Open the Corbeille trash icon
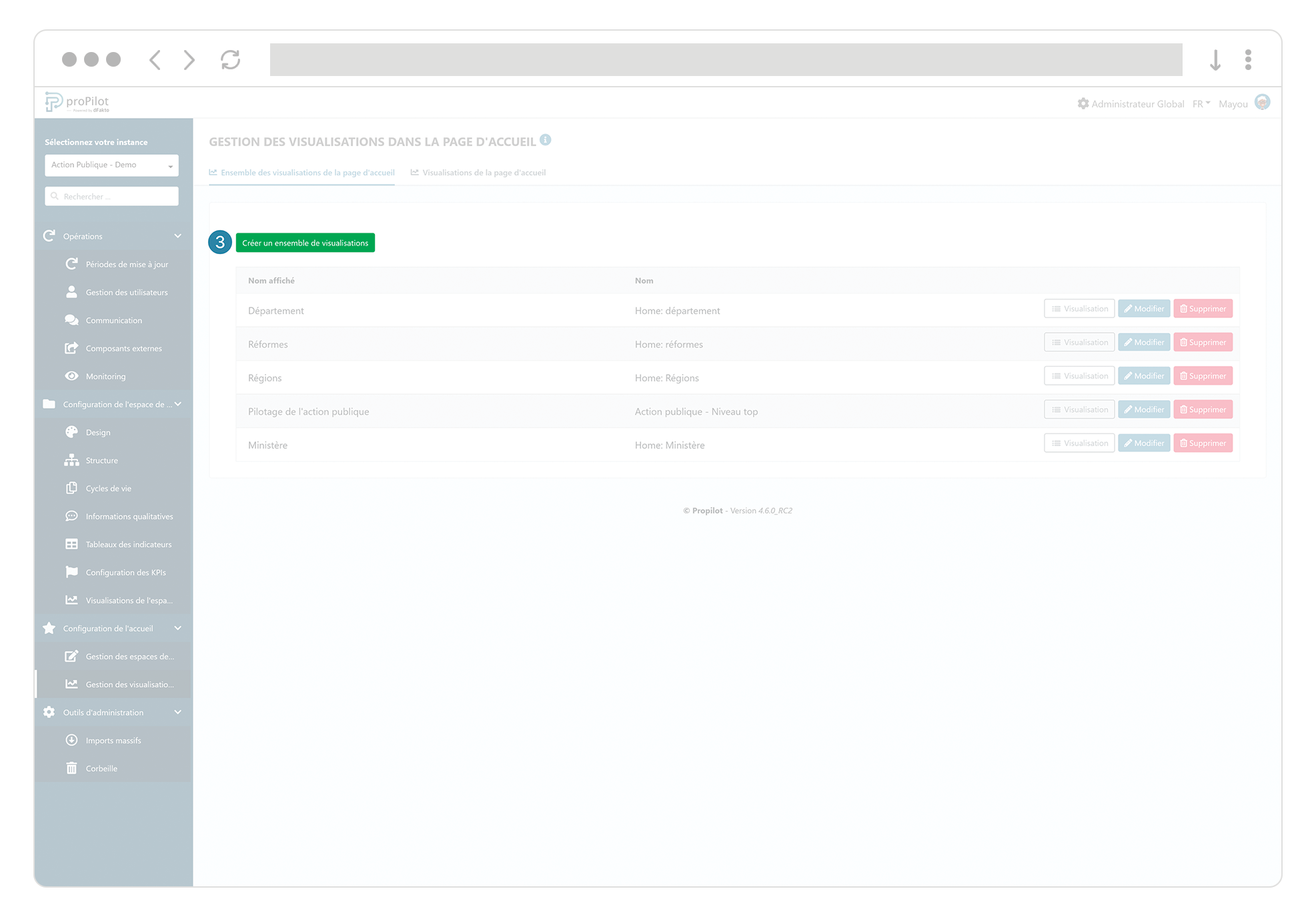 pyautogui.click(x=71, y=768)
